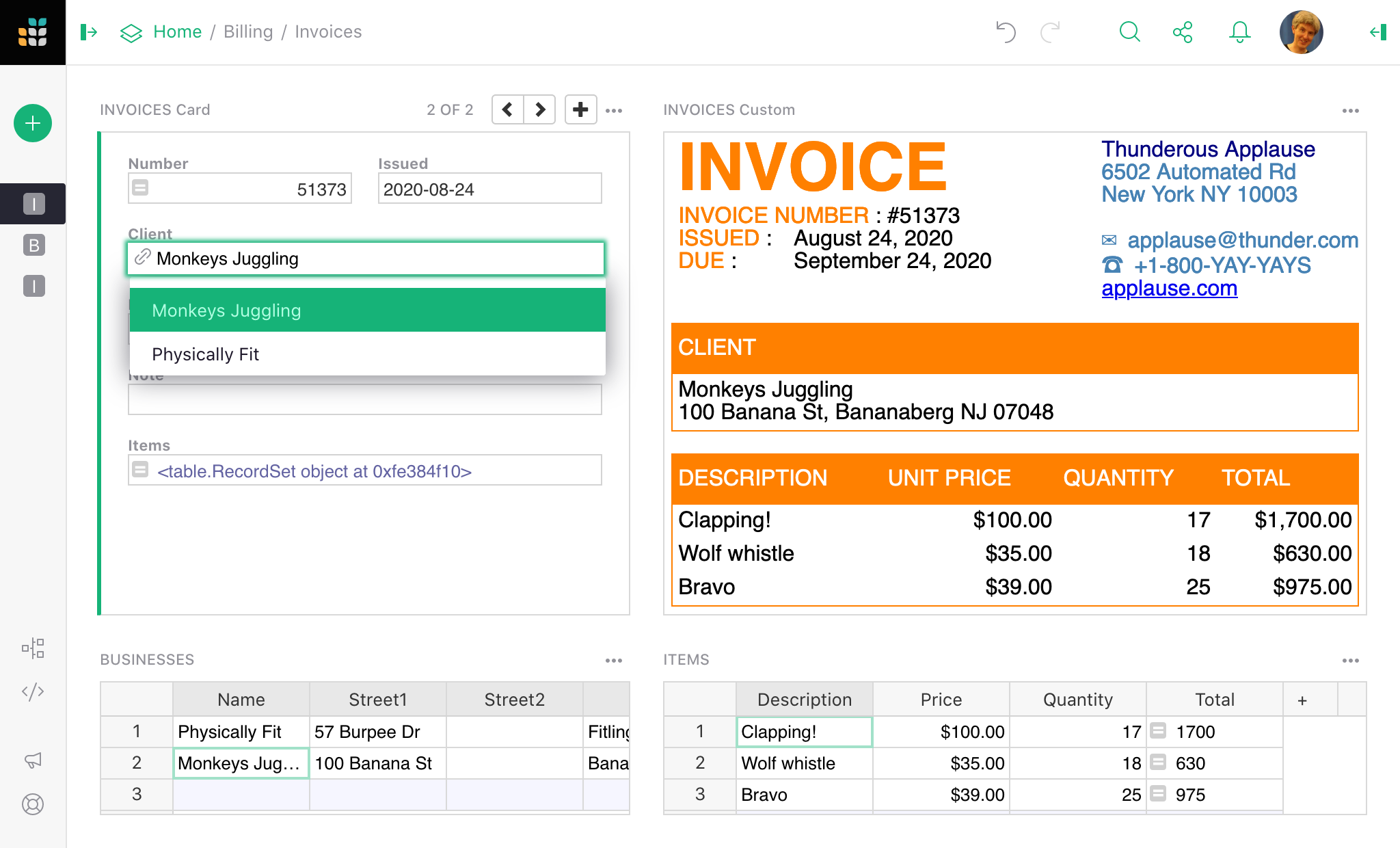Open the INVOICES Card options menu
Viewport: 1400px width, 848px height.
click(x=614, y=109)
